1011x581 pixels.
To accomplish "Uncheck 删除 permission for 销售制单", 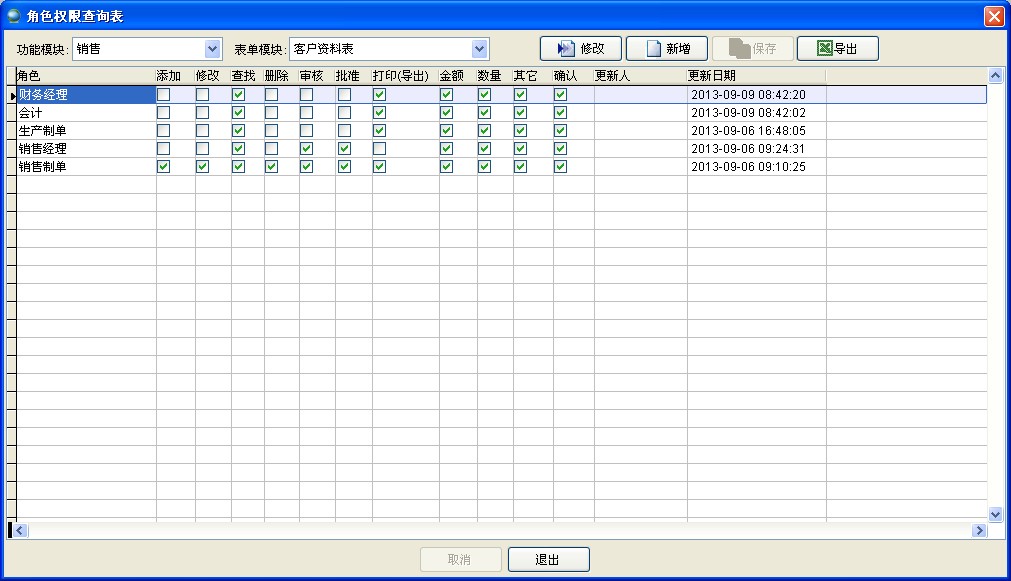I will tap(272, 167).
